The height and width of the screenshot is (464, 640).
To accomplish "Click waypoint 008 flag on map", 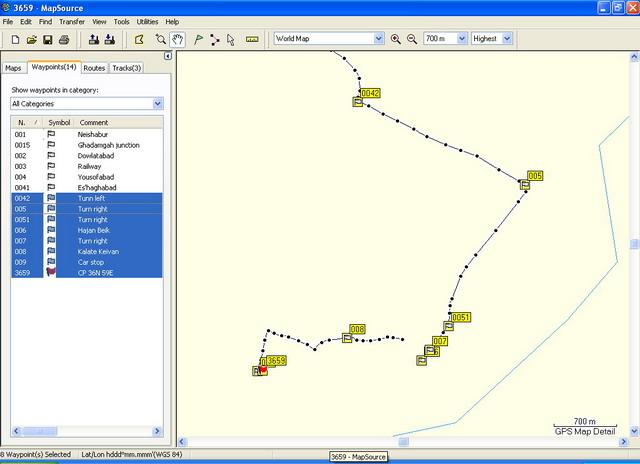I will (347, 338).
